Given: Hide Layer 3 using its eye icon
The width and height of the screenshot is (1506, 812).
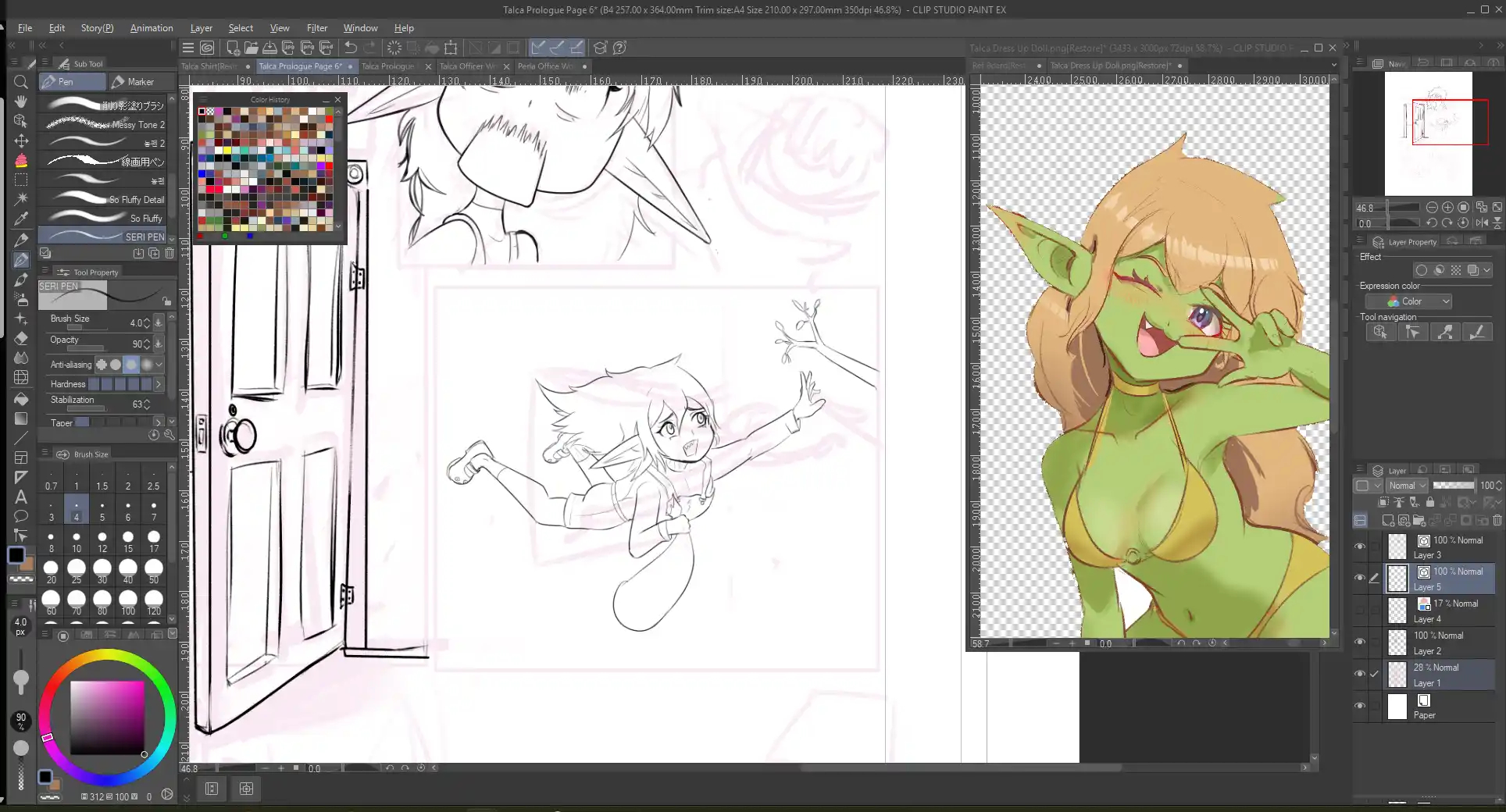Looking at the screenshot, I should [x=1360, y=547].
